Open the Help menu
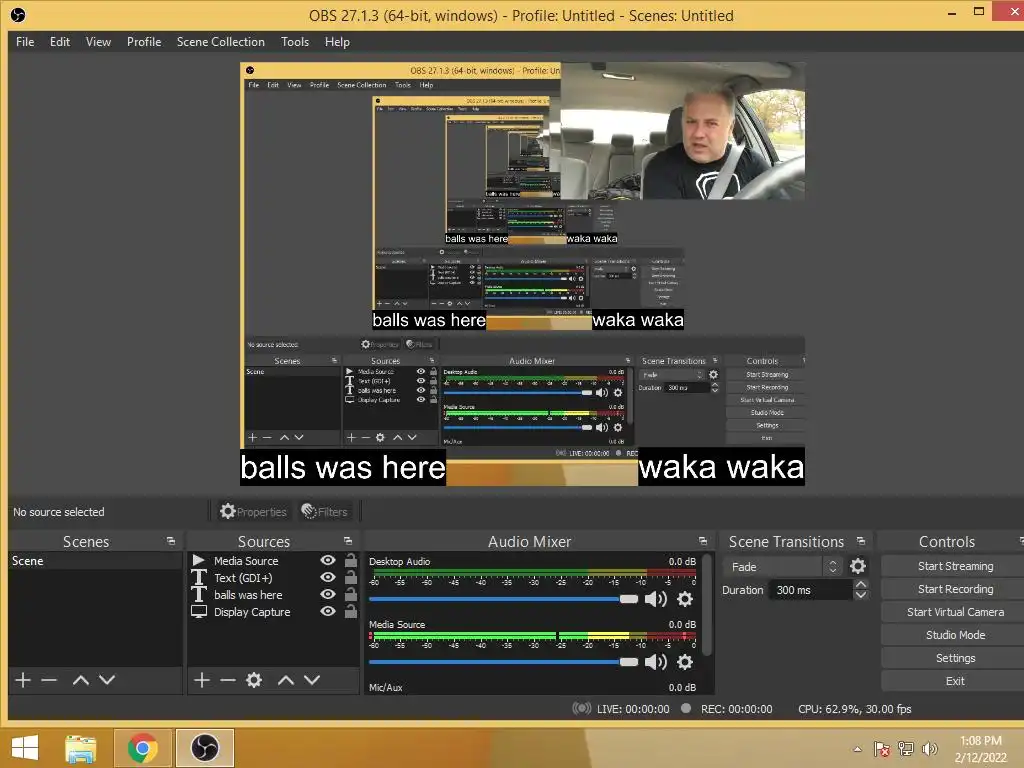Screen dimensions: 1024x768 click(x=337, y=42)
